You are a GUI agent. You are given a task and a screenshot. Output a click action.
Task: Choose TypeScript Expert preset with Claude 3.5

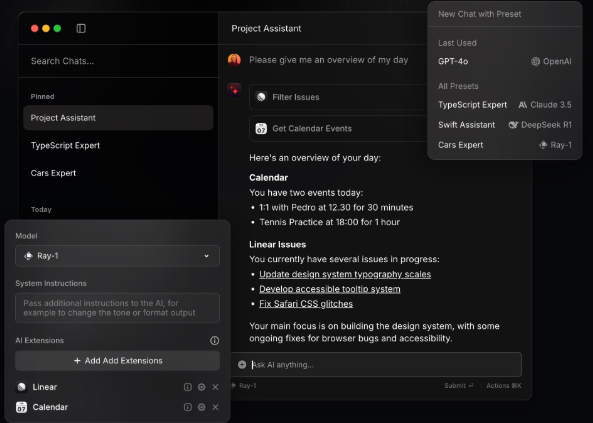tap(505, 105)
